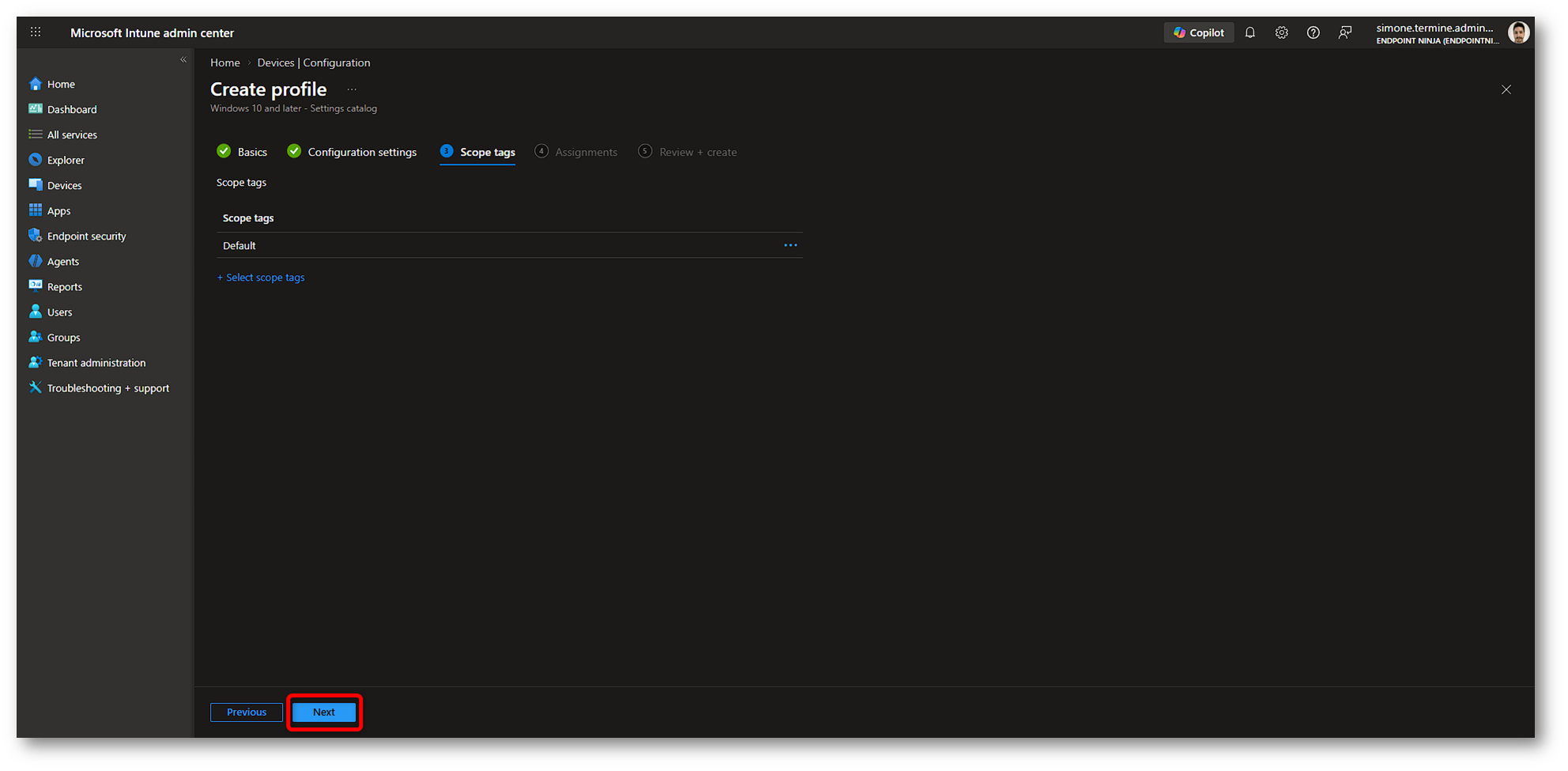Open Endpoint security in the sidebar
This screenshot has height=771, width=1568.
coord(87,236)
